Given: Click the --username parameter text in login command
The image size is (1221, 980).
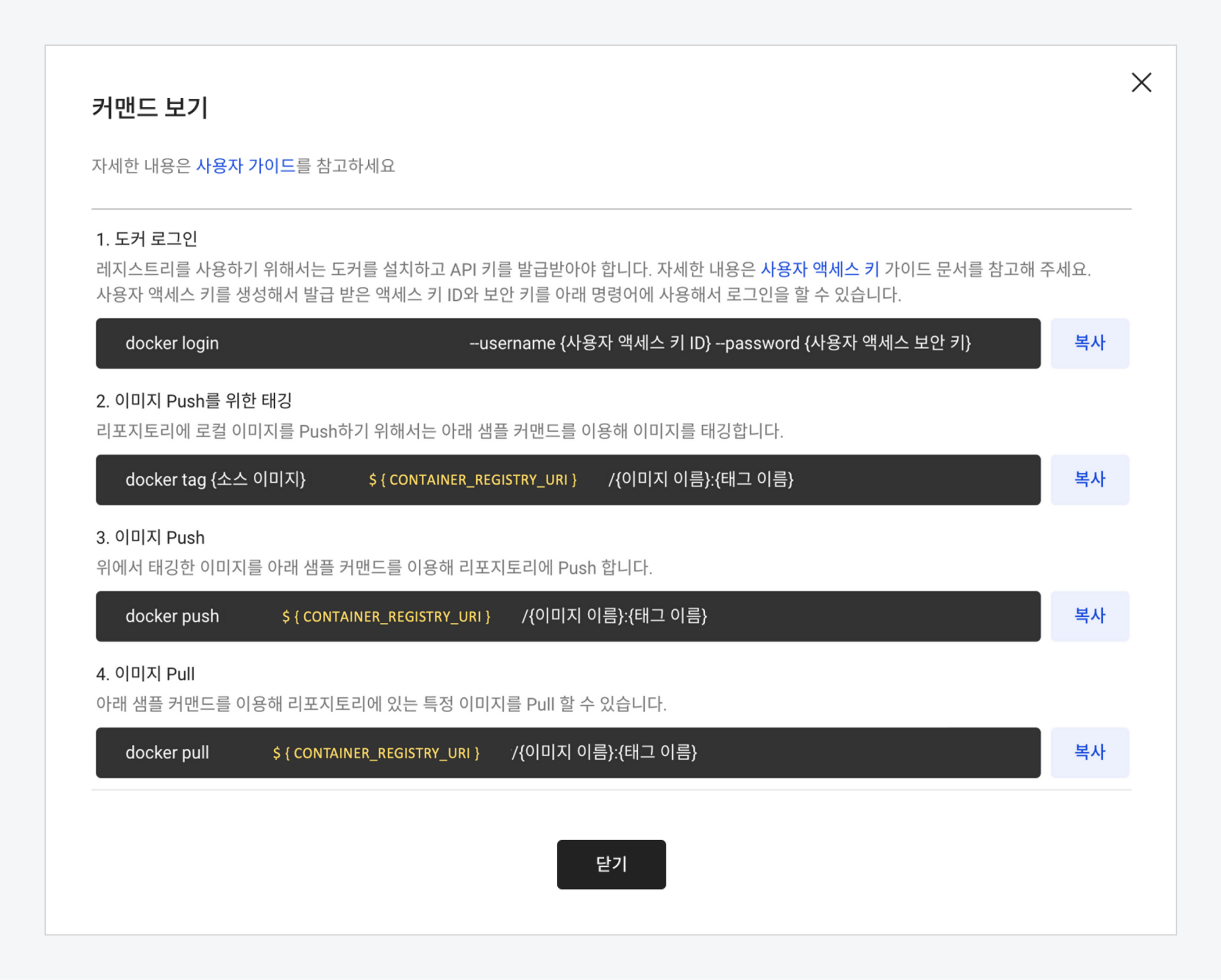Looking at the screenshot, I should [x=512, y=344].
